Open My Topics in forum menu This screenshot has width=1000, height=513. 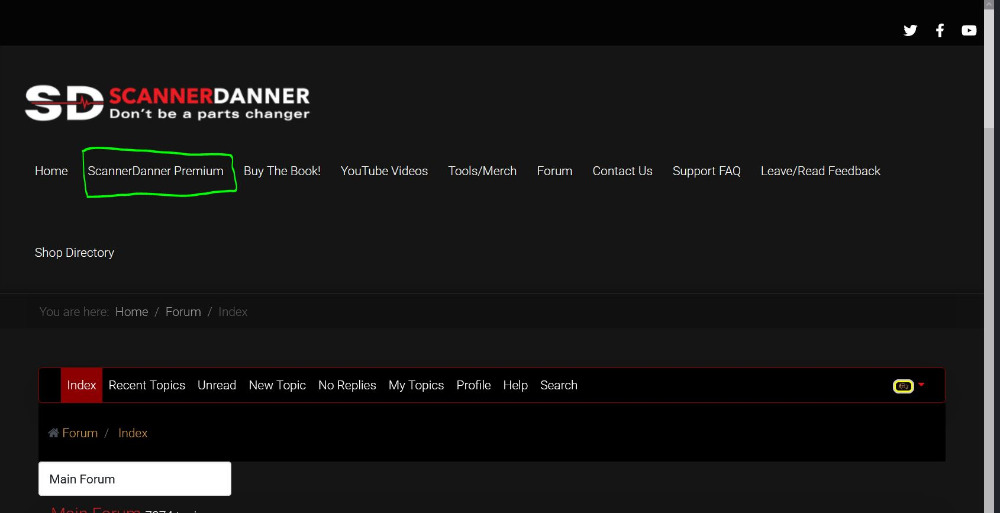[416, 385]
